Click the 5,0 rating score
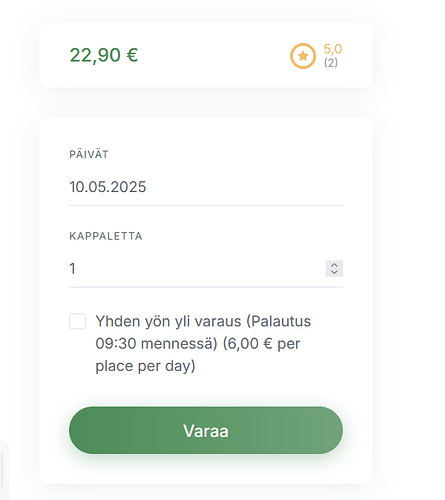Image resolution: width=445 pixels, height=500 pixels. click(x=333, y=49)
